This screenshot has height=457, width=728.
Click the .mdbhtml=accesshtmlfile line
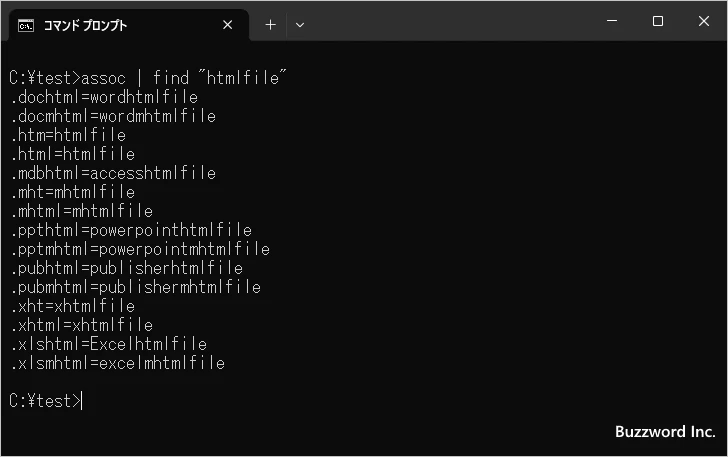click(113, 173)
